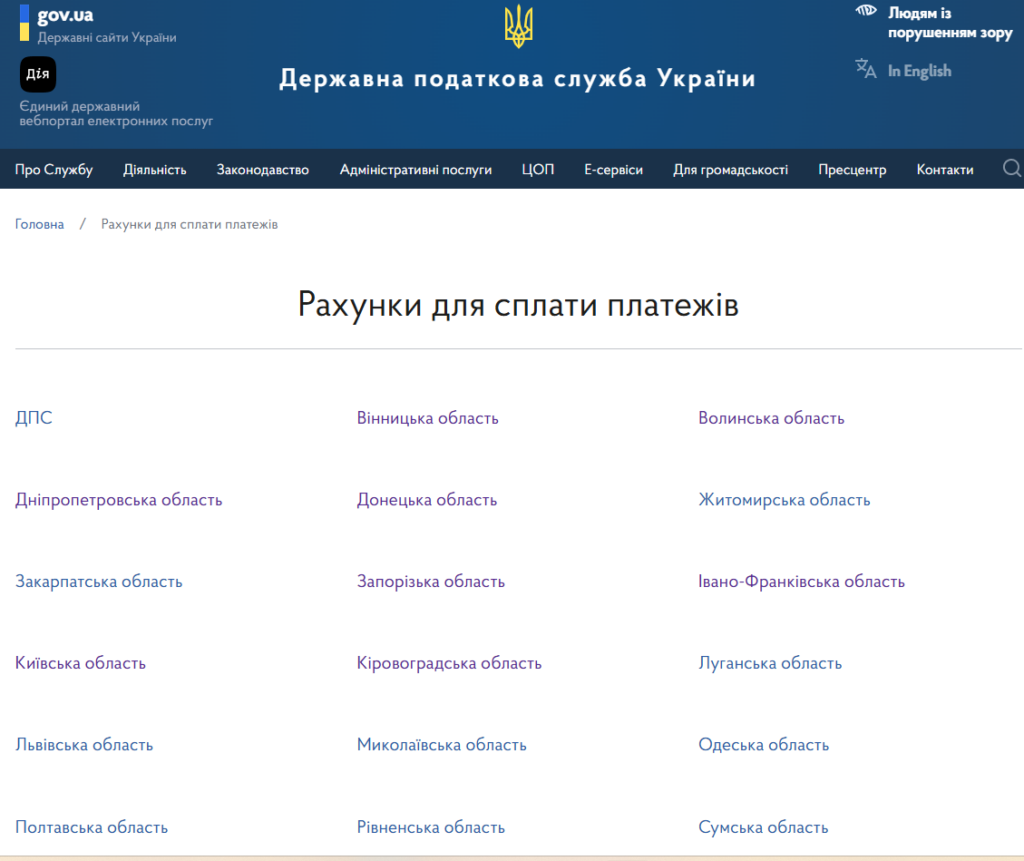This screenshot has height=861, width=1024.
Task: Click the search magnifier icon
Action: (1012, 168)
